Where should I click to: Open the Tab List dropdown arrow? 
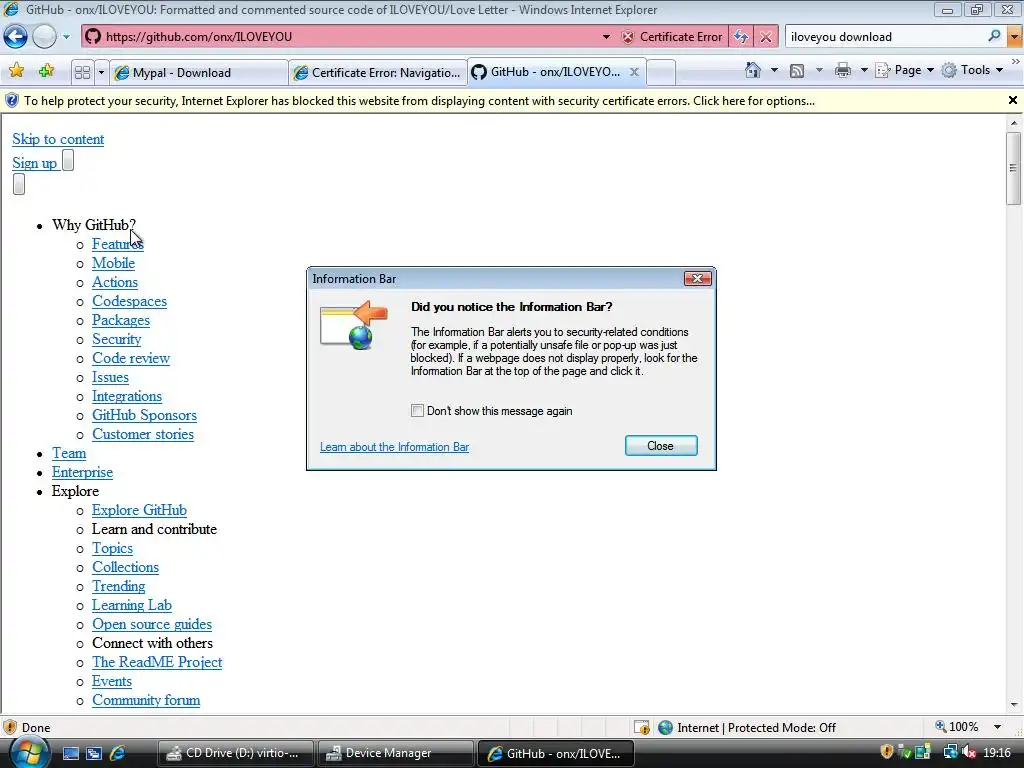click(101, 72)
